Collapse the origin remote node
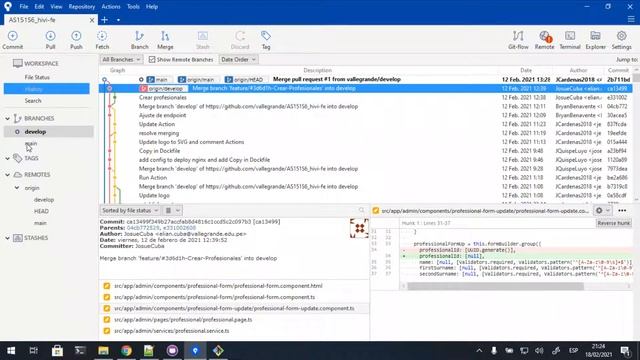 [17, 188]
